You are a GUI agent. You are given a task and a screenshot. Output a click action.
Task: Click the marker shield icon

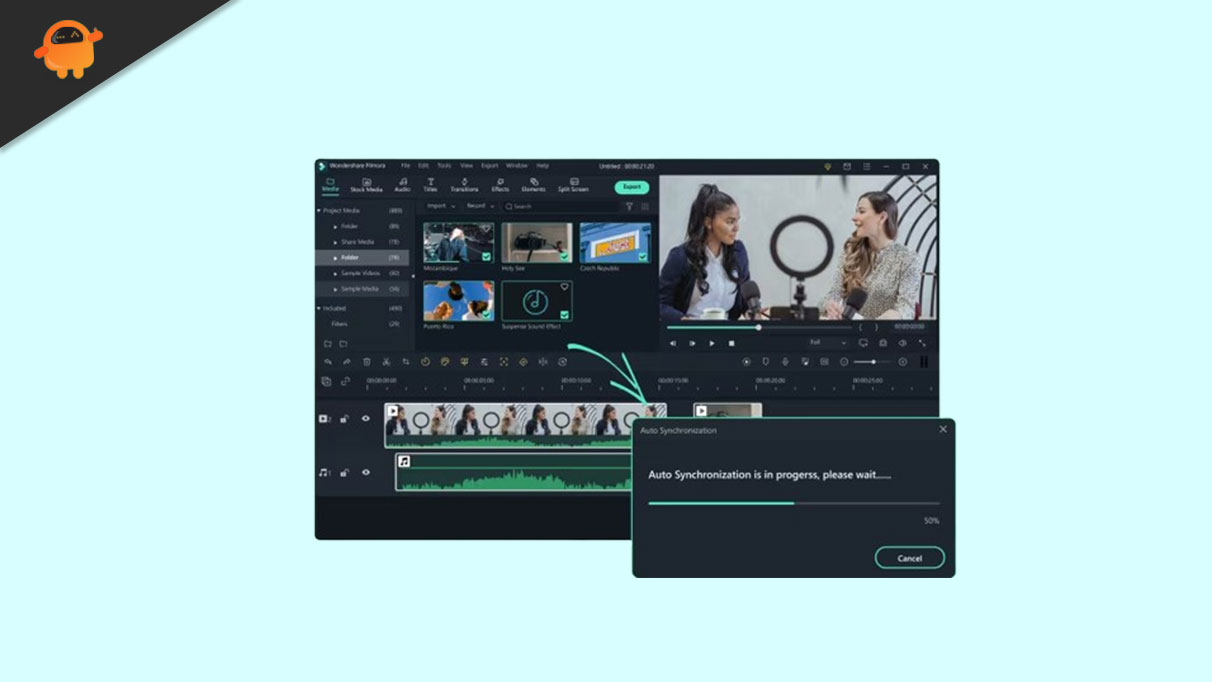pos(766,362)
